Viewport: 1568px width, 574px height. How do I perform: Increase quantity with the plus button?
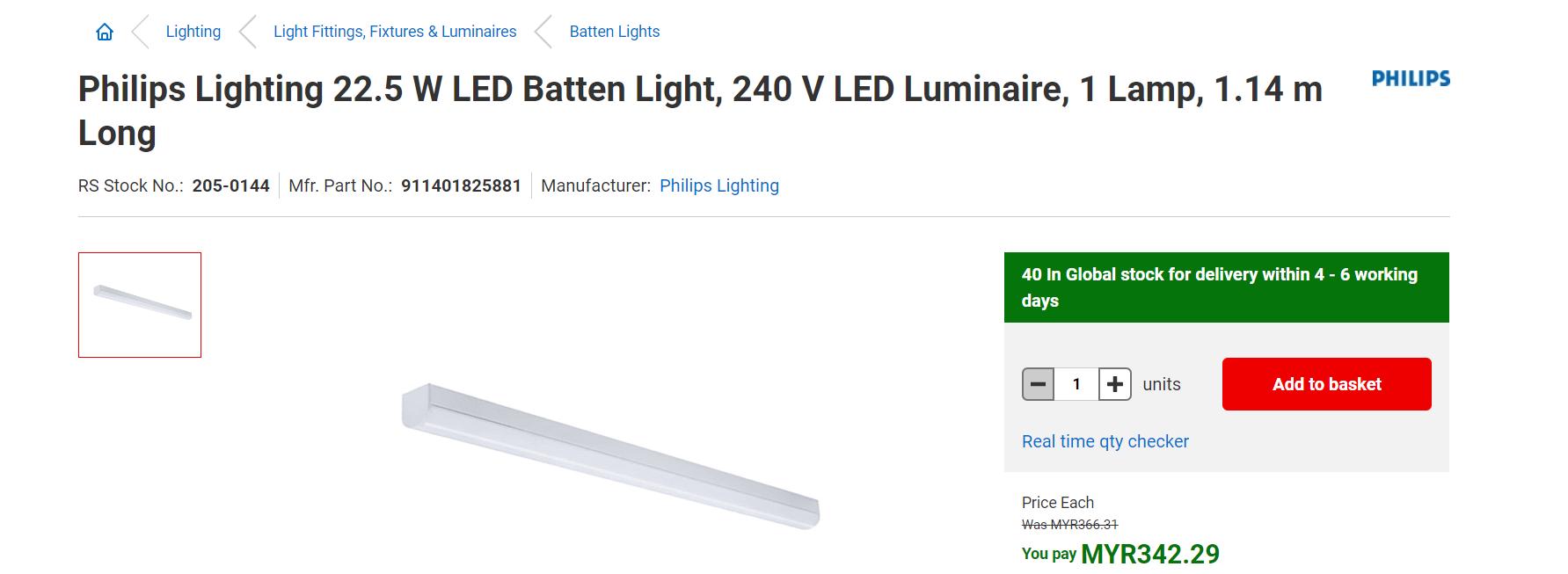pos(1115,384)
